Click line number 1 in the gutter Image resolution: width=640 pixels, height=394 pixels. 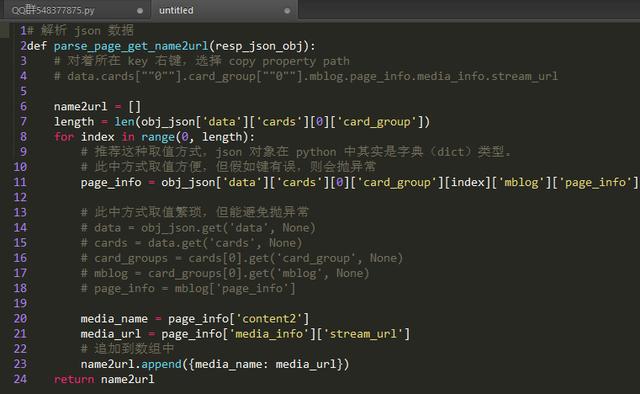click(x=23, y=31)
